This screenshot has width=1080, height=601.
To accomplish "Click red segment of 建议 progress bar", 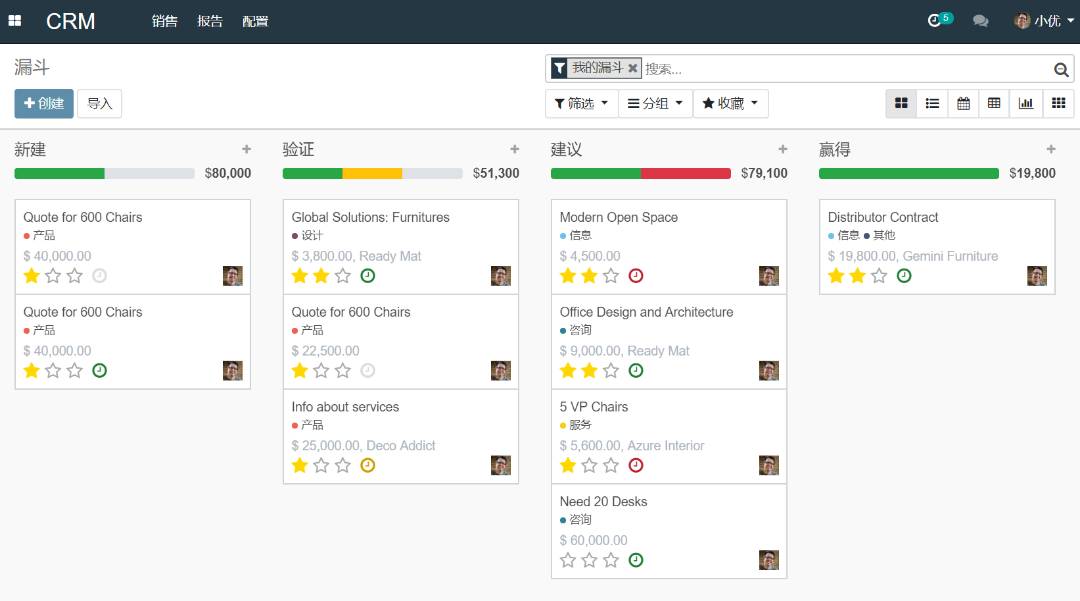I will coord(685,173).
